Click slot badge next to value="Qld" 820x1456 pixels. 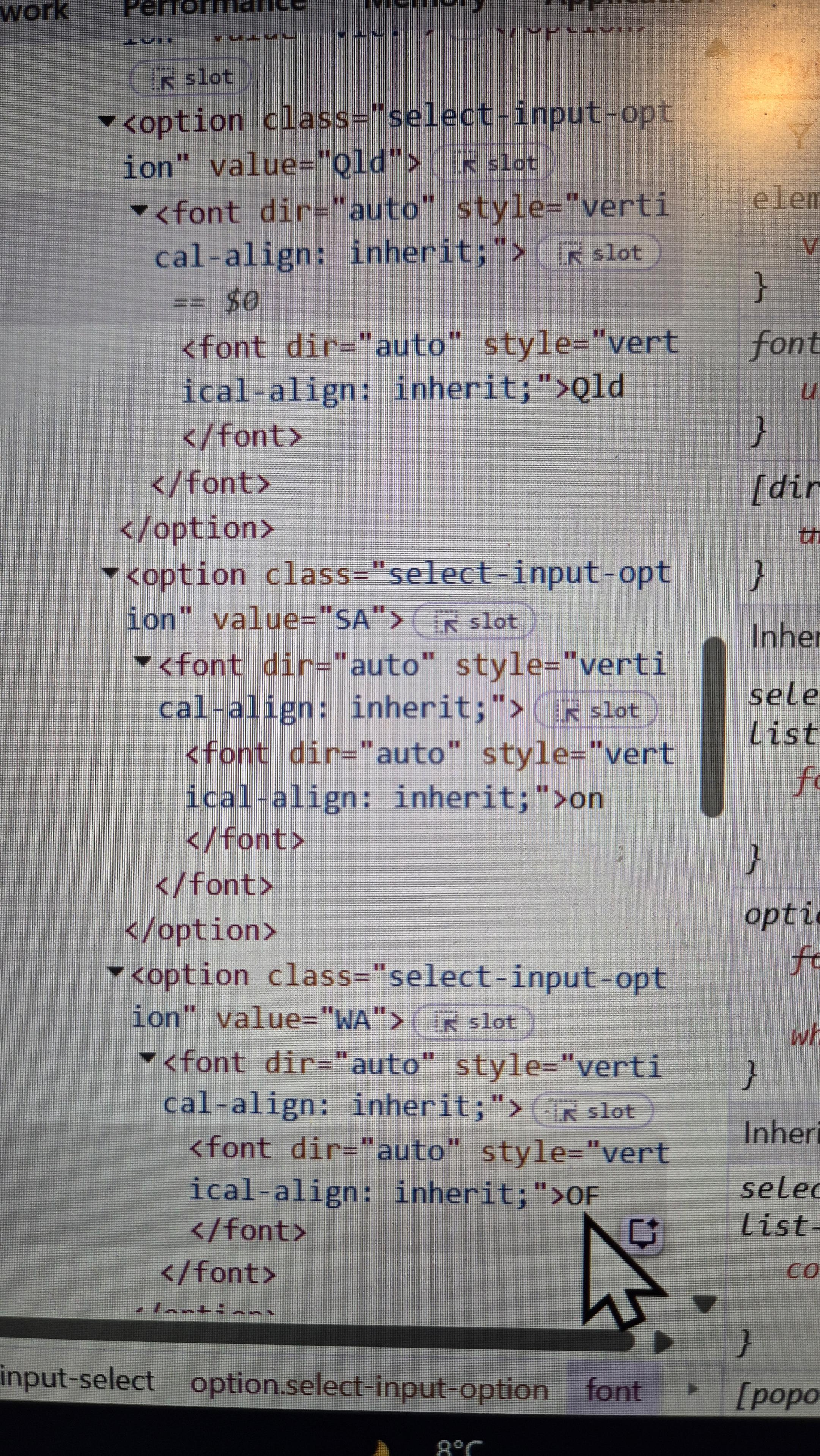click(x=493, y=164)
